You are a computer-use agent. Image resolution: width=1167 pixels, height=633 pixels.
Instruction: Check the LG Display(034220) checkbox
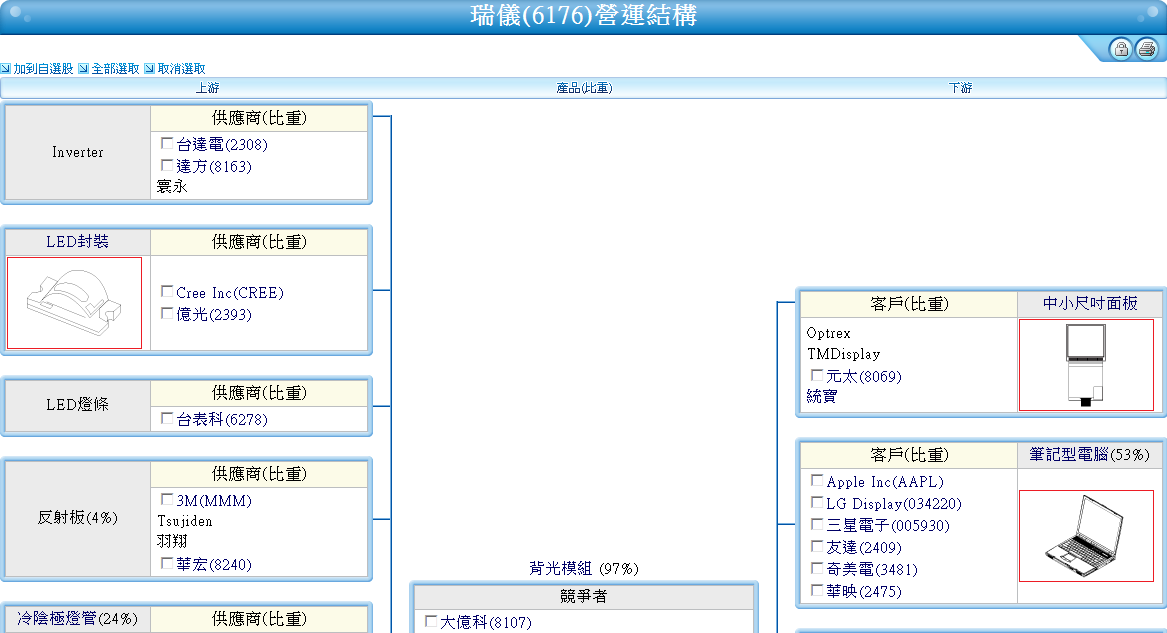[817, 502]
